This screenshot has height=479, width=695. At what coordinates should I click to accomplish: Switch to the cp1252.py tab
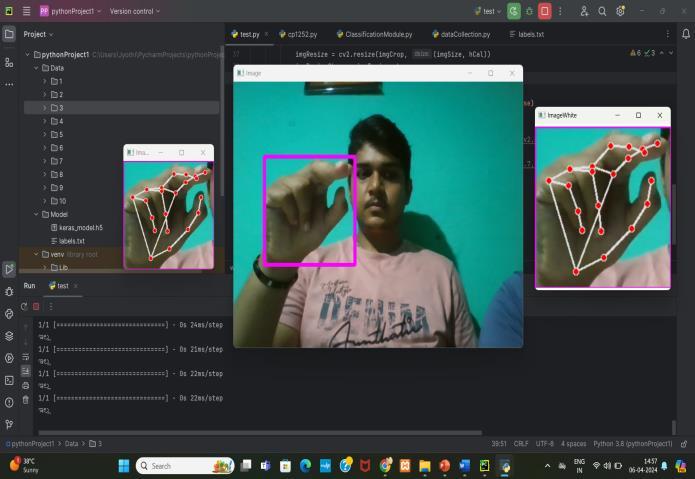(x=298, y=34)
